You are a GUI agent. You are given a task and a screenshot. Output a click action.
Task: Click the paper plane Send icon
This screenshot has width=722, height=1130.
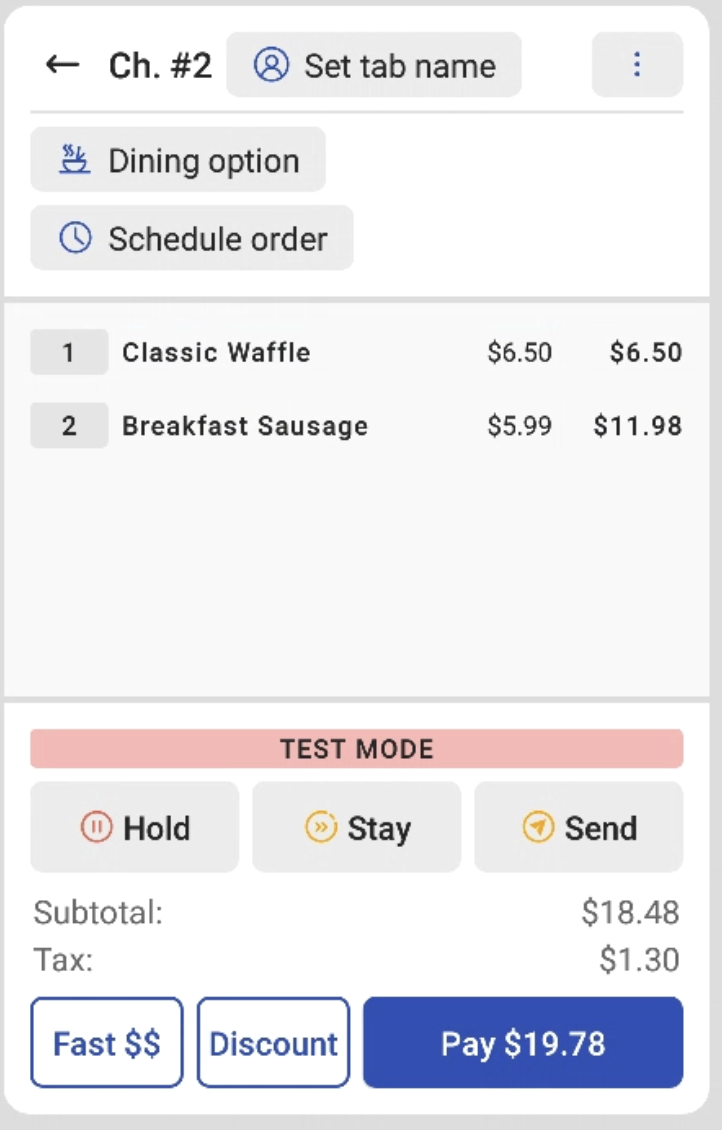pos(538,827)
